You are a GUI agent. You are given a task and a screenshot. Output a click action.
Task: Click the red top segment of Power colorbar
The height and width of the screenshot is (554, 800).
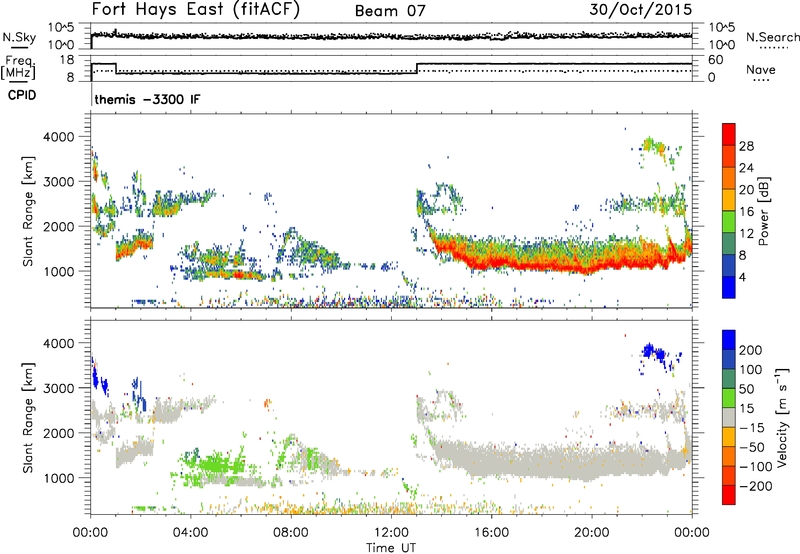coord(729,134)
